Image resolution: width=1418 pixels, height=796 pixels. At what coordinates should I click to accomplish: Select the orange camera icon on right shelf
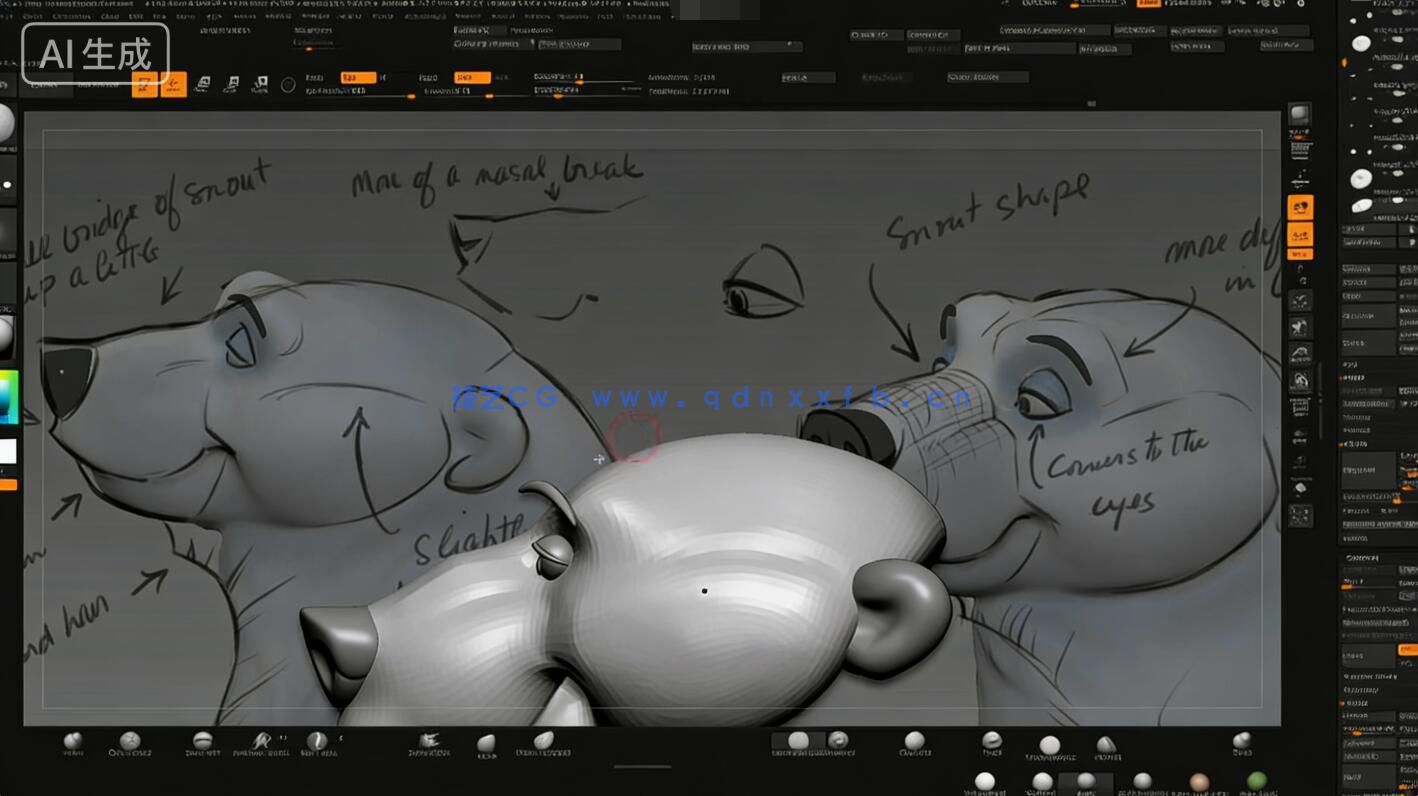click(x=1301, y=207)
